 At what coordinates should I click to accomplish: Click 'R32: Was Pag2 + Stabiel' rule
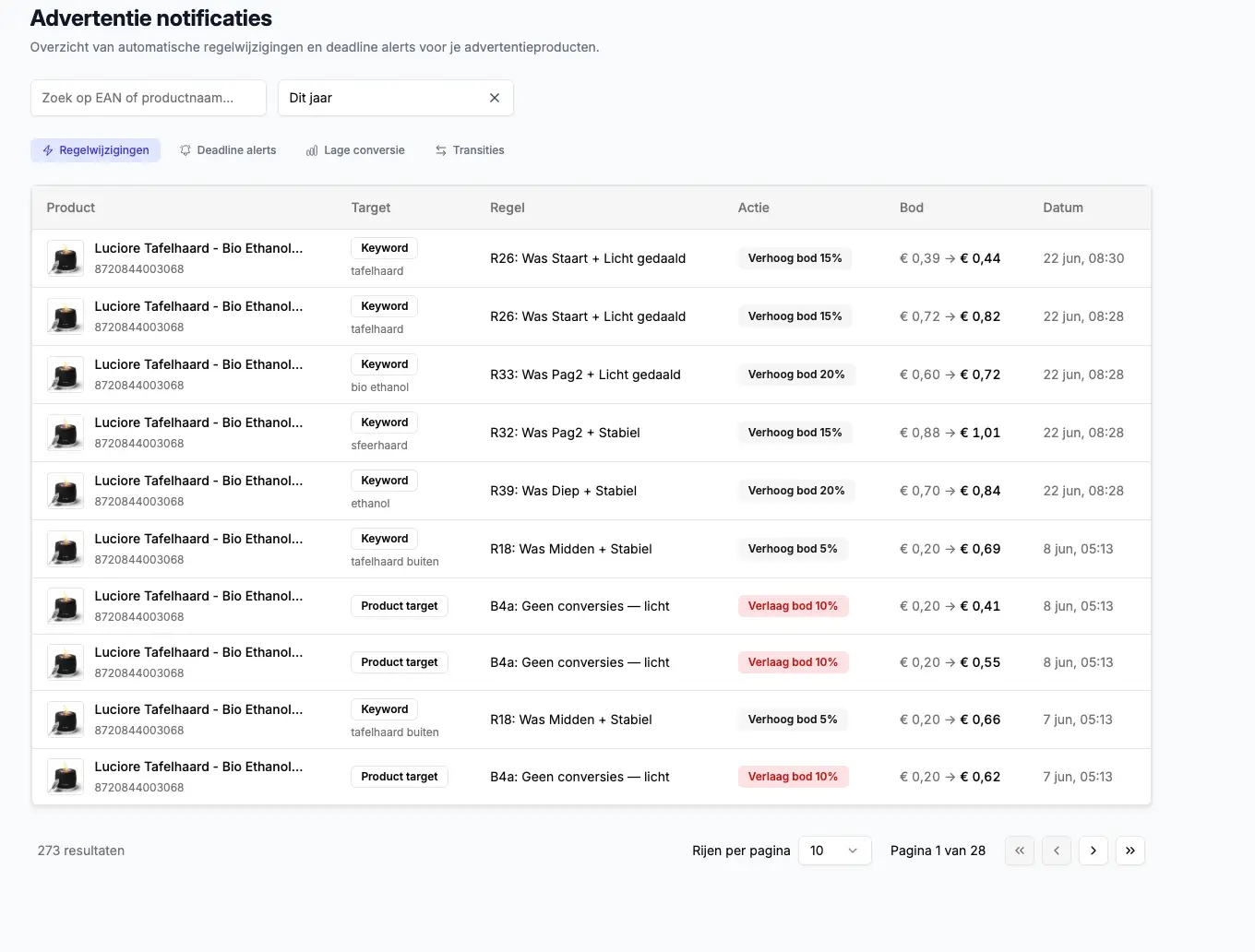coord(565,433)
